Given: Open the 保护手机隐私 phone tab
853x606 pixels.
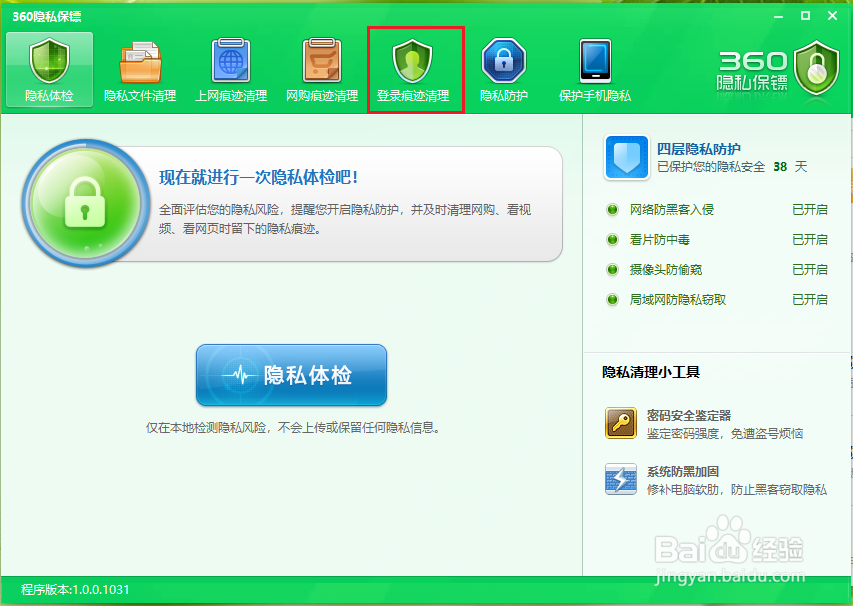Looking at the screenshot, I should [595, 70].
